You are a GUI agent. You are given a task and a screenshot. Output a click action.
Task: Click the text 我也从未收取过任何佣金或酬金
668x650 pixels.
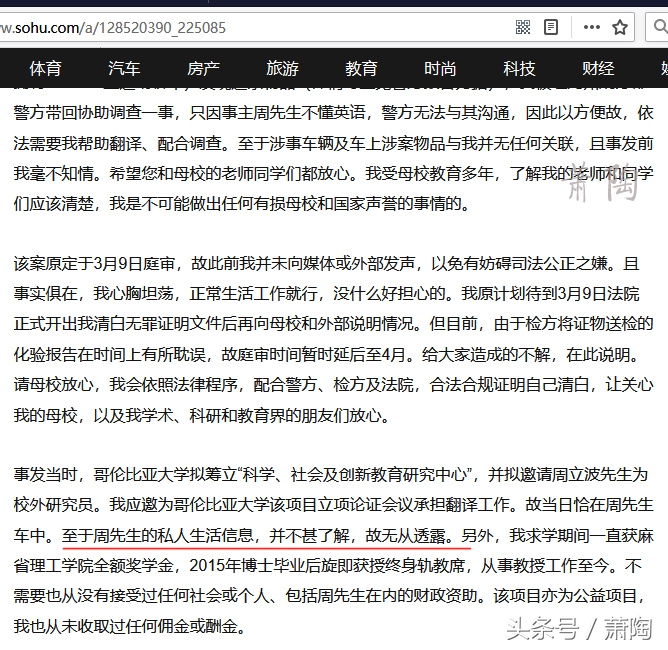coord(125,626)
